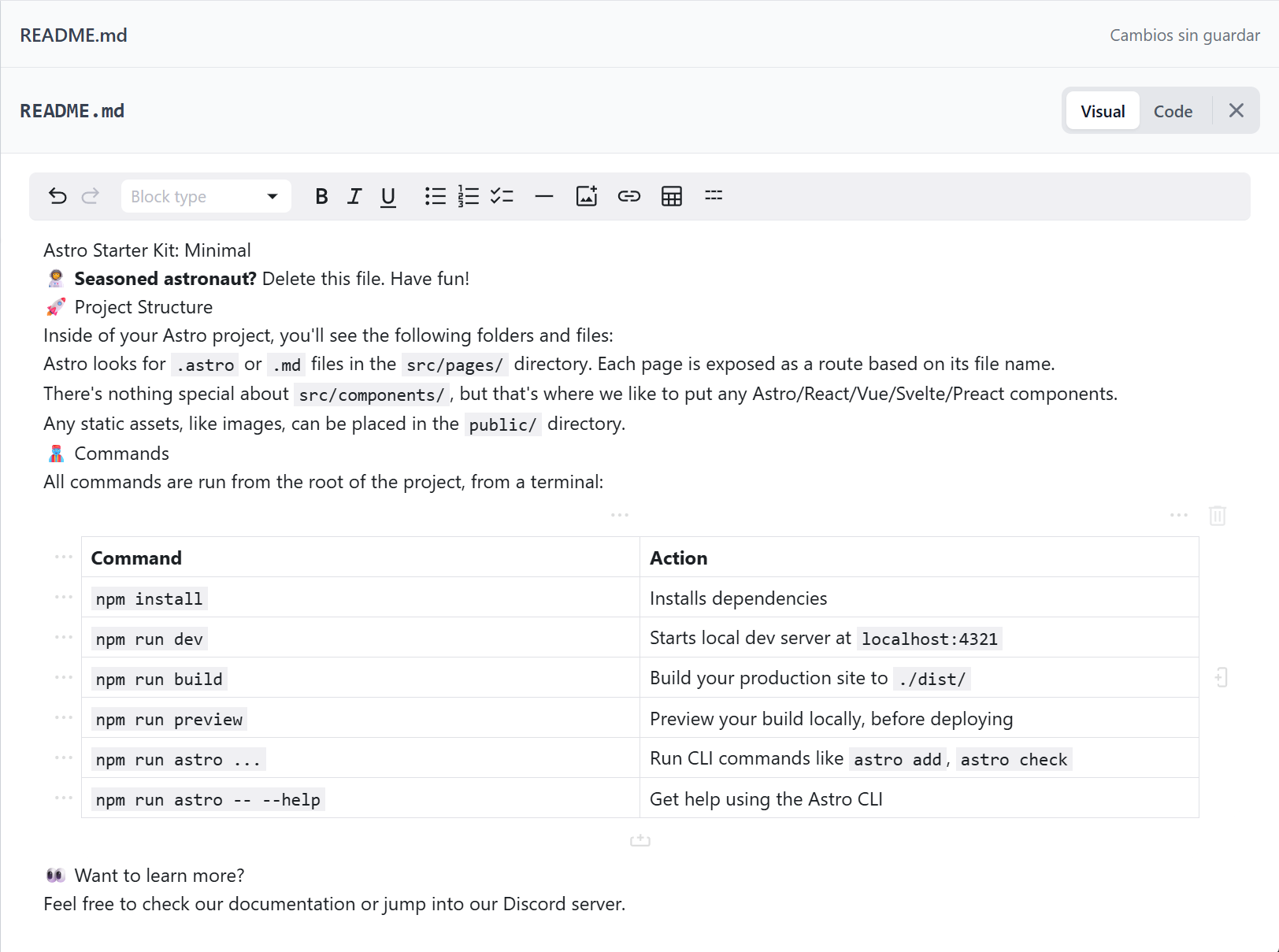Delete the commands table via trash icon
The image size is (1279, 952).
click(x=1218, y=516)
